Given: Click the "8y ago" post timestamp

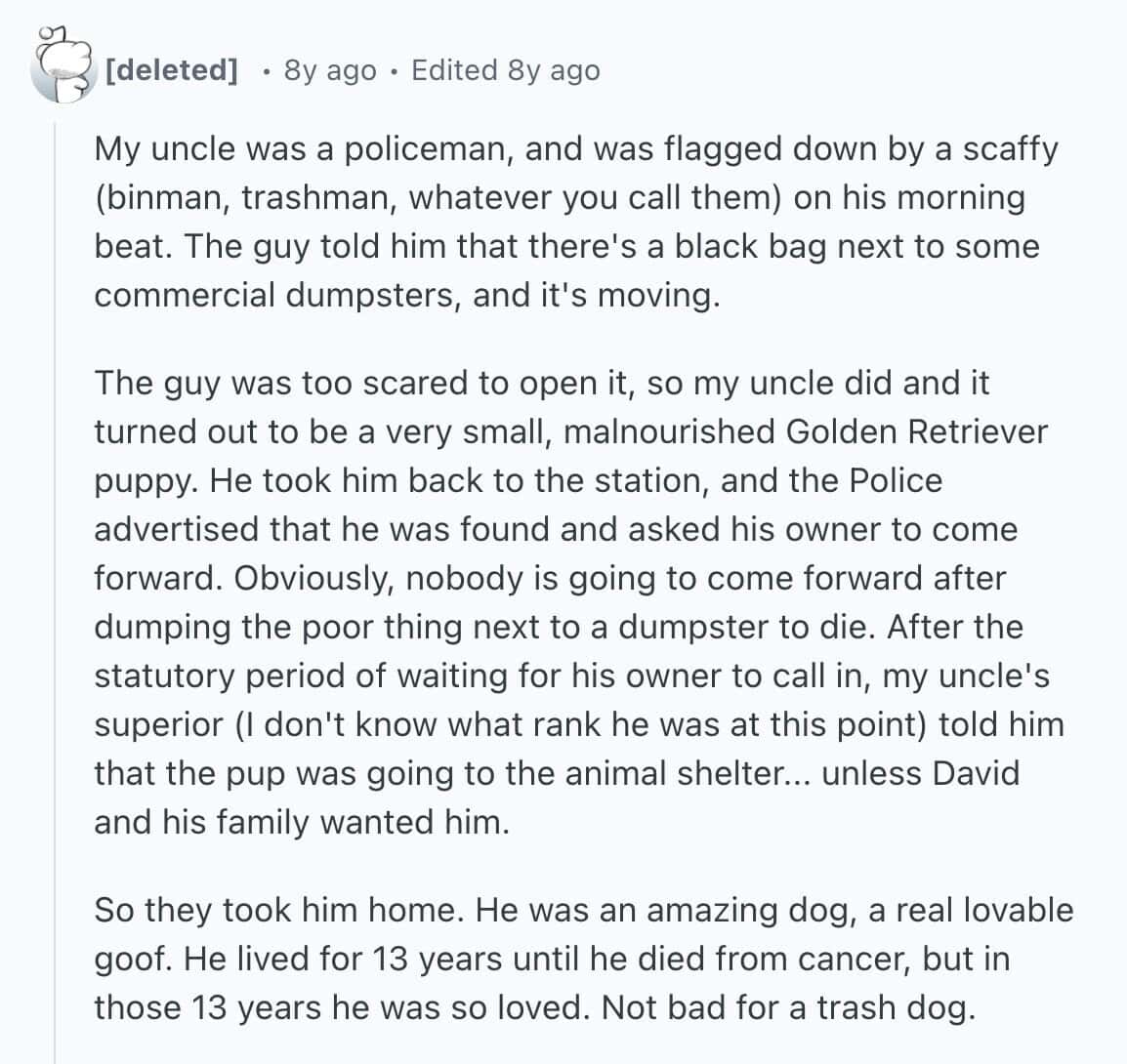Looking at the screenshot, I should (x=329, y=70).
